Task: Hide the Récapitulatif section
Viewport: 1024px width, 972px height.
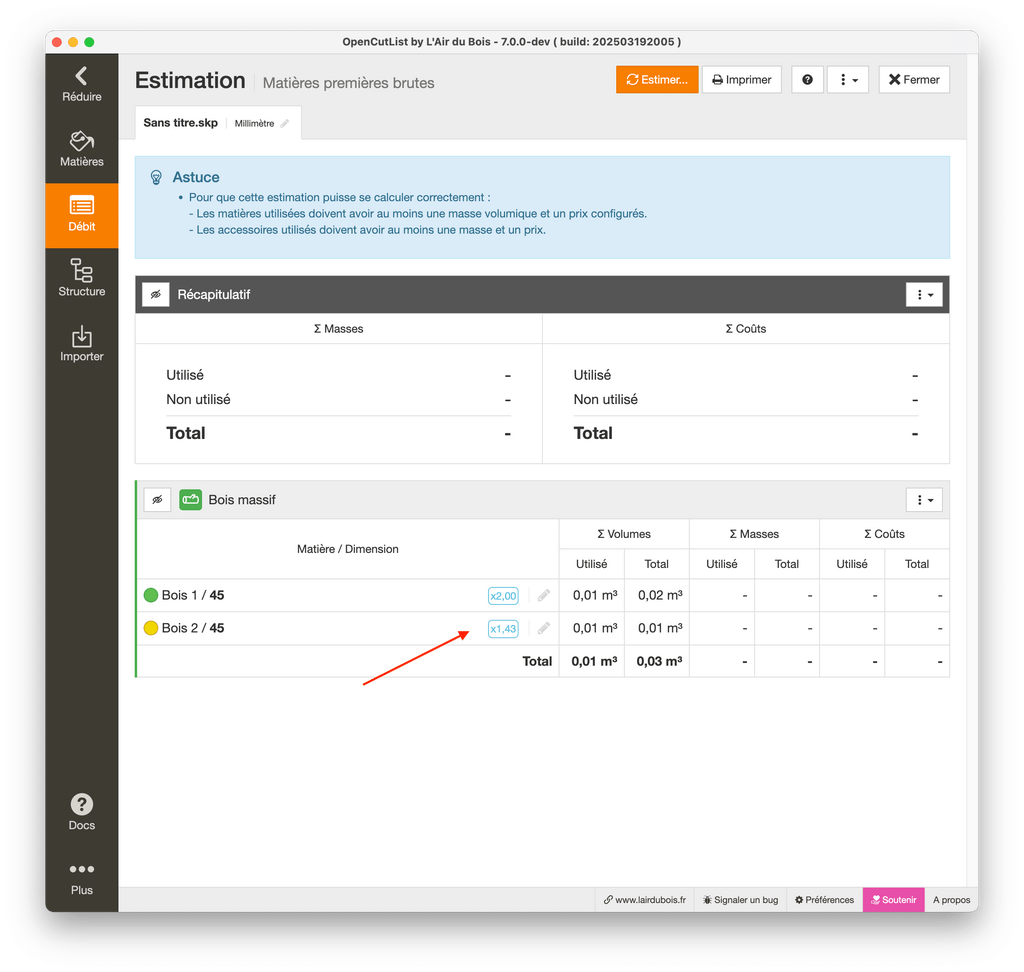Action: (x=156, y=295)
